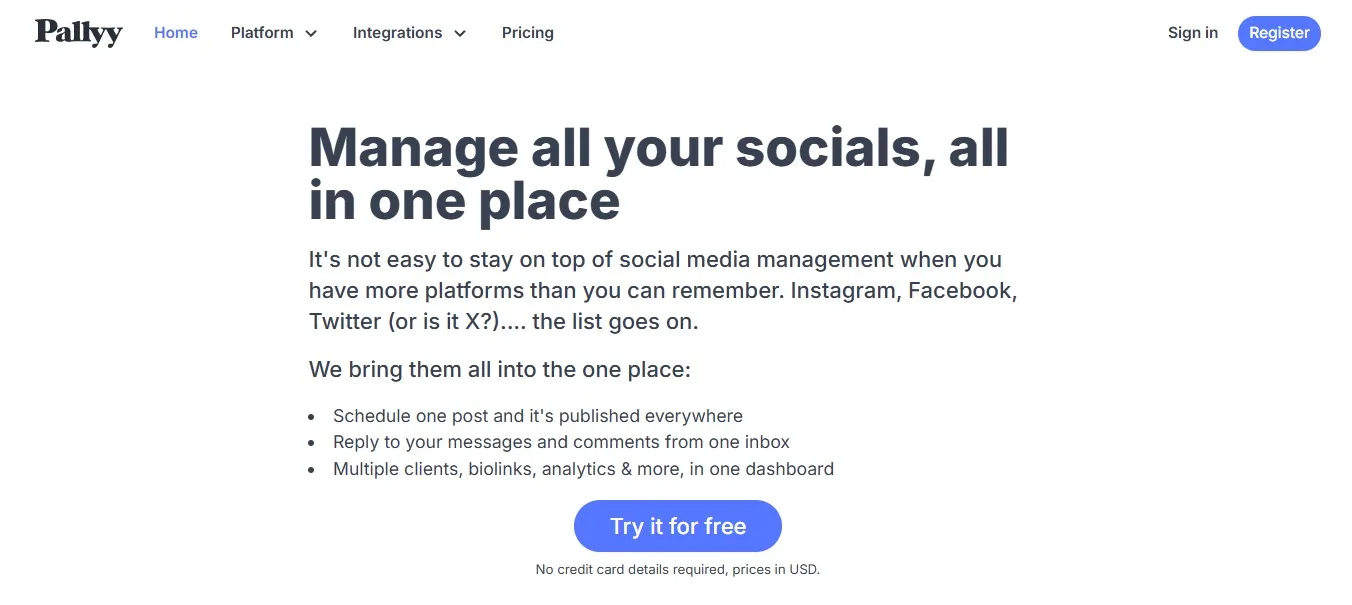1352x605 pixels.
Task: Click the 'Reply to your messages' bullet item
Action: tap(561, 441)
